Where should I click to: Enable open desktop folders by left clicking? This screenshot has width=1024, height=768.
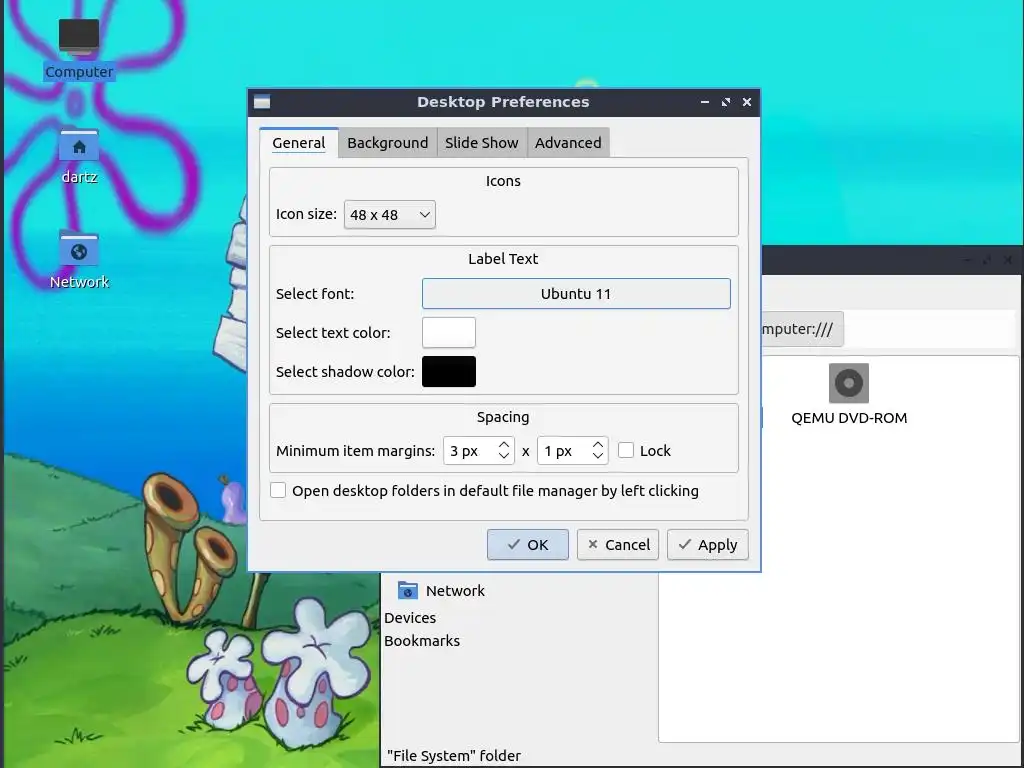[x=278, y=490]
